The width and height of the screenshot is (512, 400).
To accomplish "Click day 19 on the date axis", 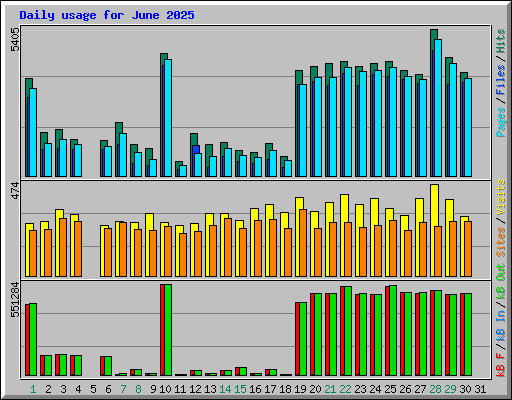I will (x=300, y=389).
